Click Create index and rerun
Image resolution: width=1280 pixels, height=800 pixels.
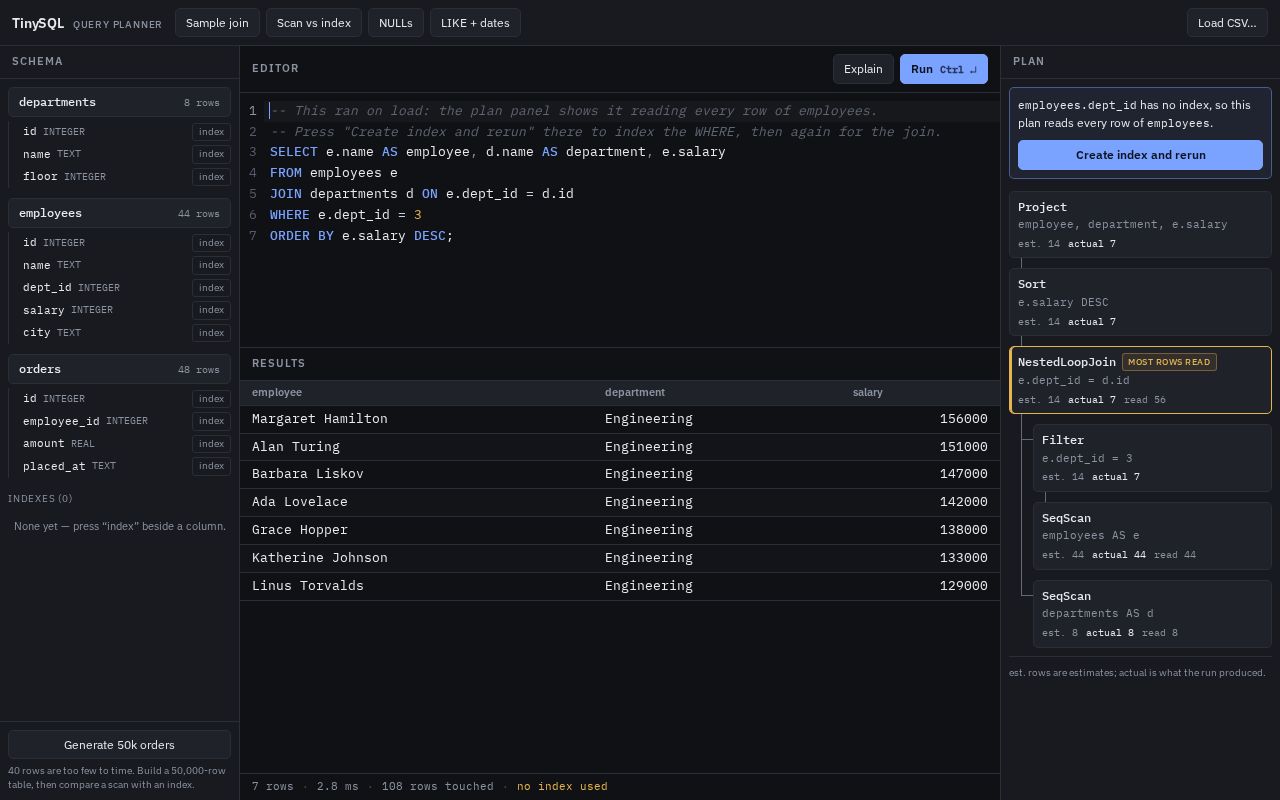click(1140, 155)
